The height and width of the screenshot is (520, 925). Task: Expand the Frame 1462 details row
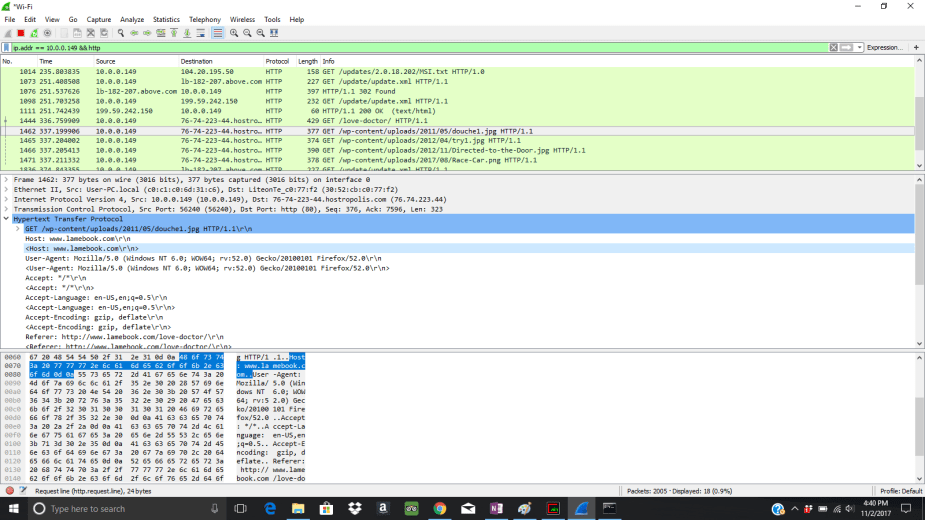(6, 179)
